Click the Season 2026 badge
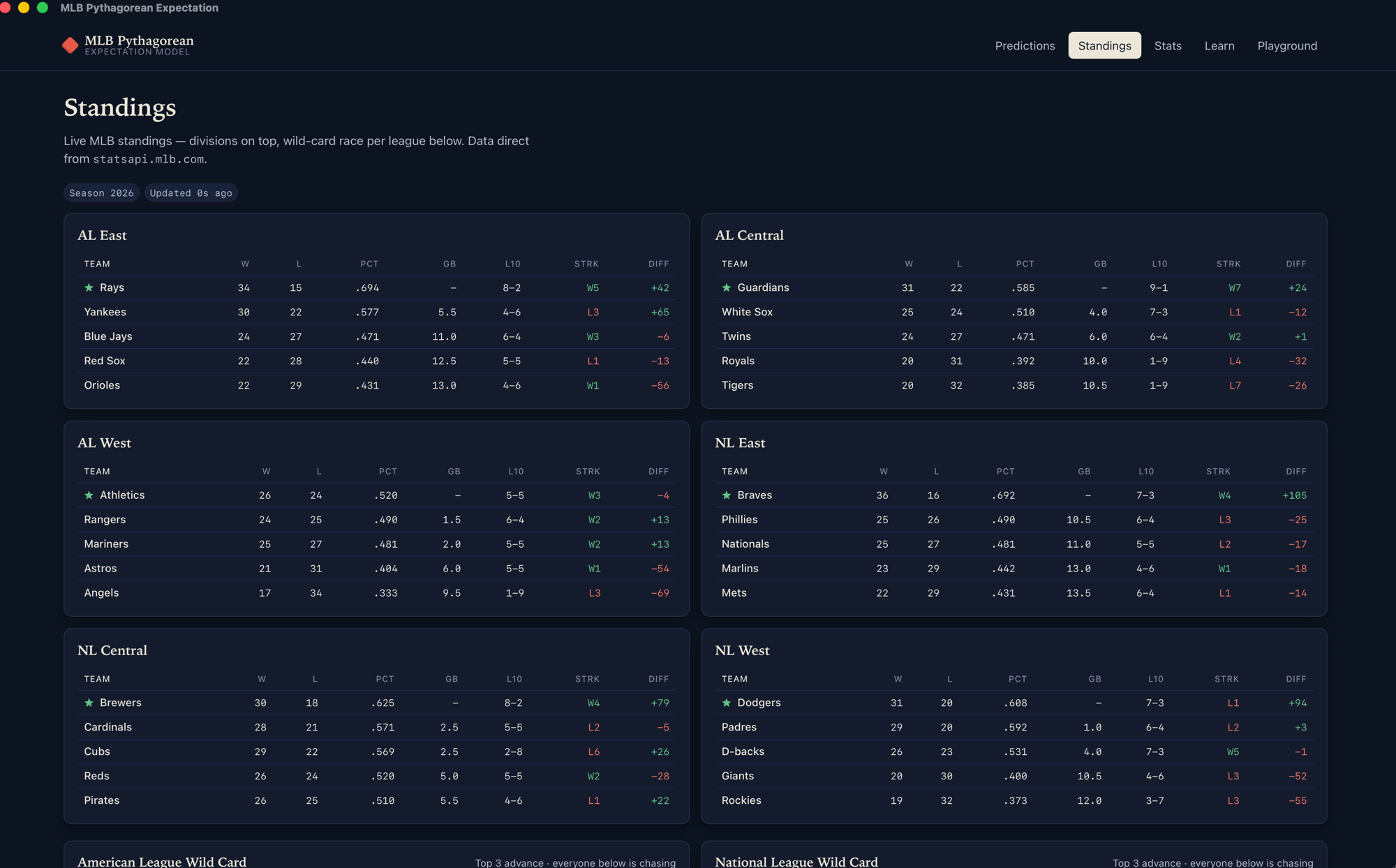The width and height of the screenshot is (1396, 868). pos(101,193)
